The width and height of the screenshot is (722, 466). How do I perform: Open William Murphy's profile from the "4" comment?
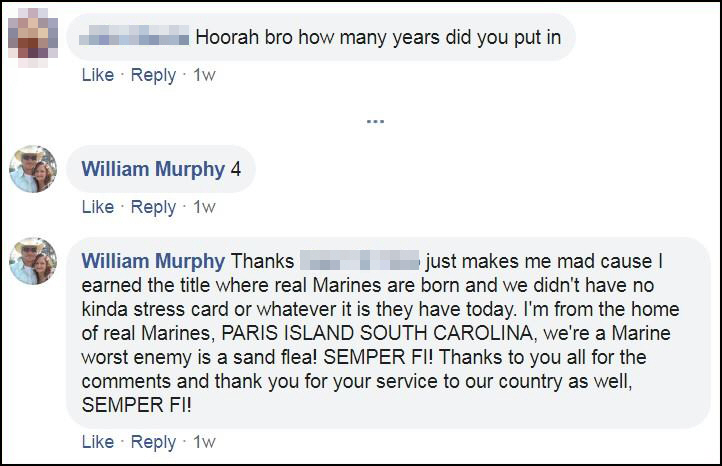(x=152, y=169)
